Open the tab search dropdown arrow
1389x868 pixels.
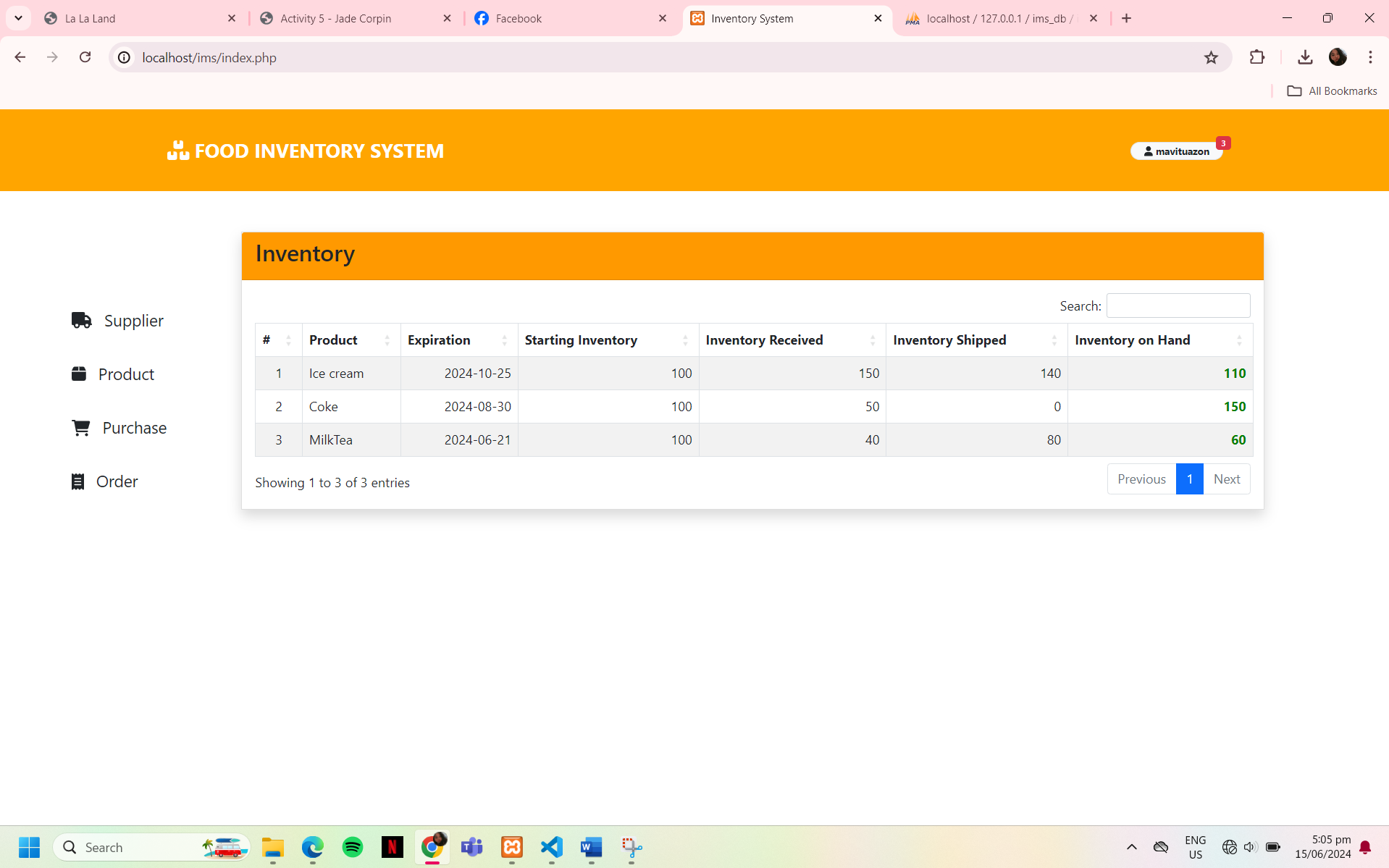(18, 18)
